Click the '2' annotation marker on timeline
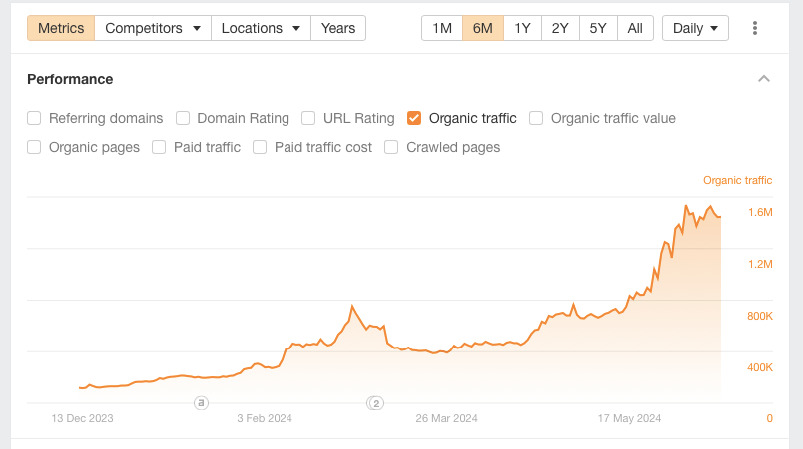This screenshot has width=803, height=449. [x=376, y=403]
